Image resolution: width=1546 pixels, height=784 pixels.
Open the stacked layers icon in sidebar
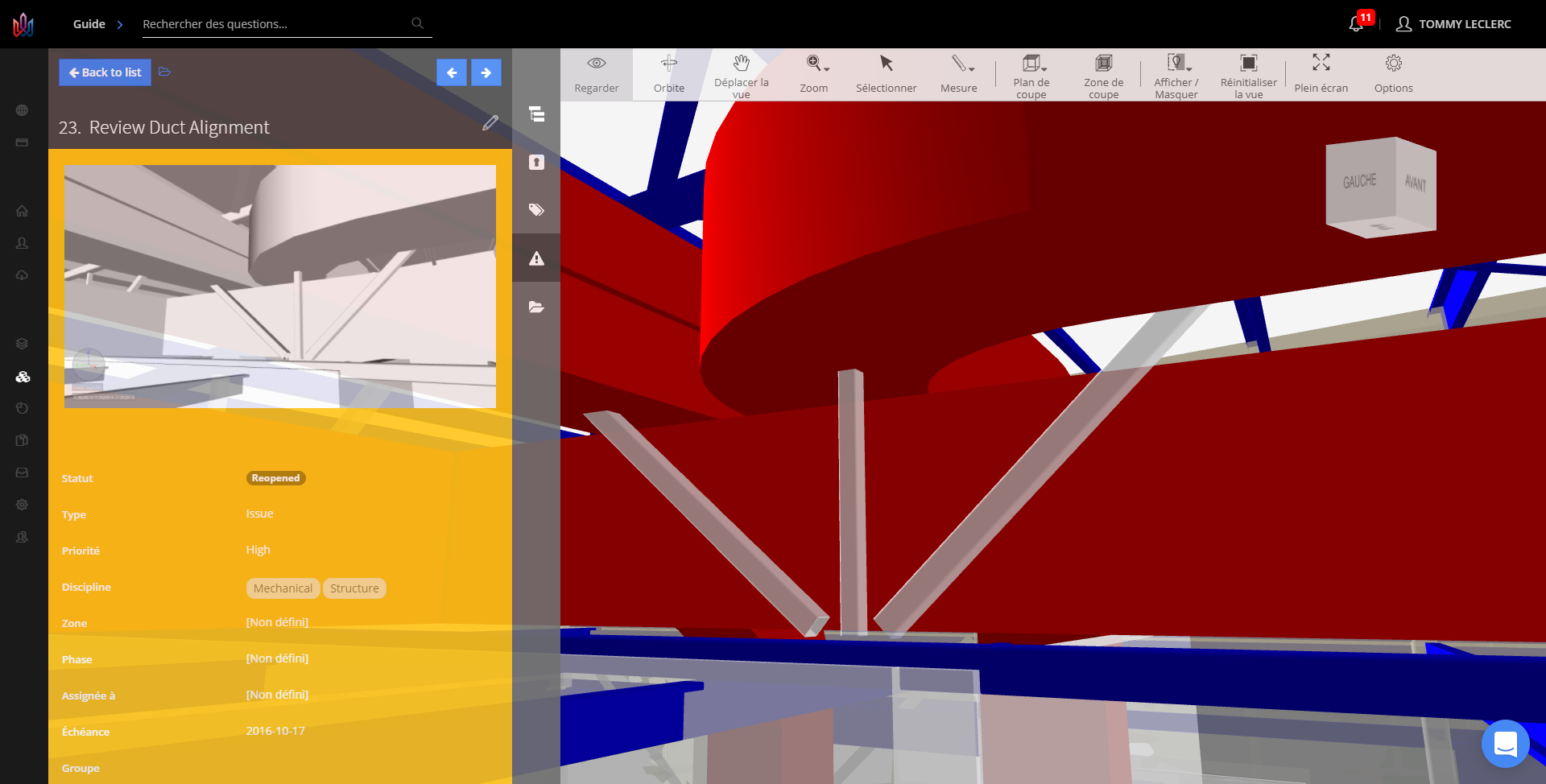22,344
